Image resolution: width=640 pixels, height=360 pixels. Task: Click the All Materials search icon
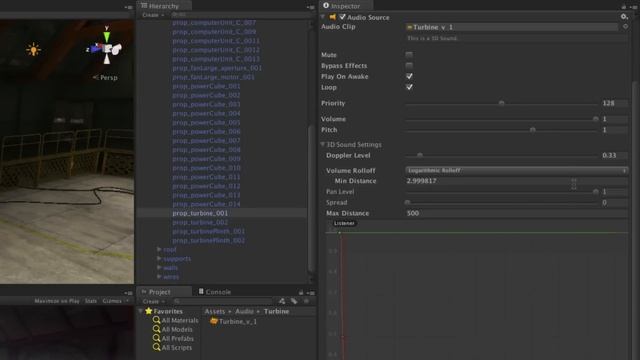156,320
